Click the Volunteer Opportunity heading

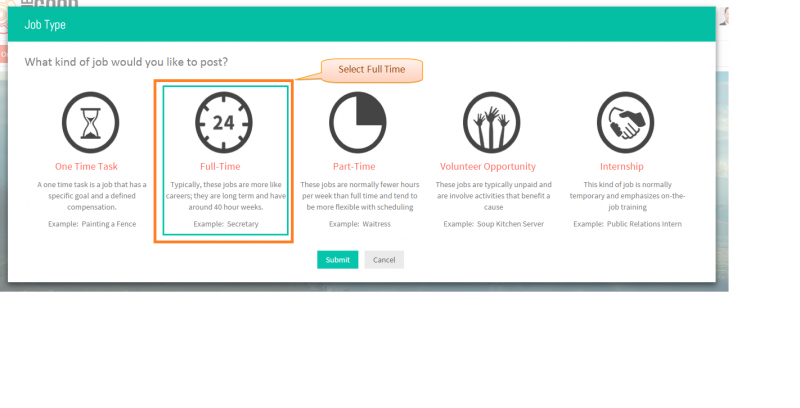pos(488,166)
